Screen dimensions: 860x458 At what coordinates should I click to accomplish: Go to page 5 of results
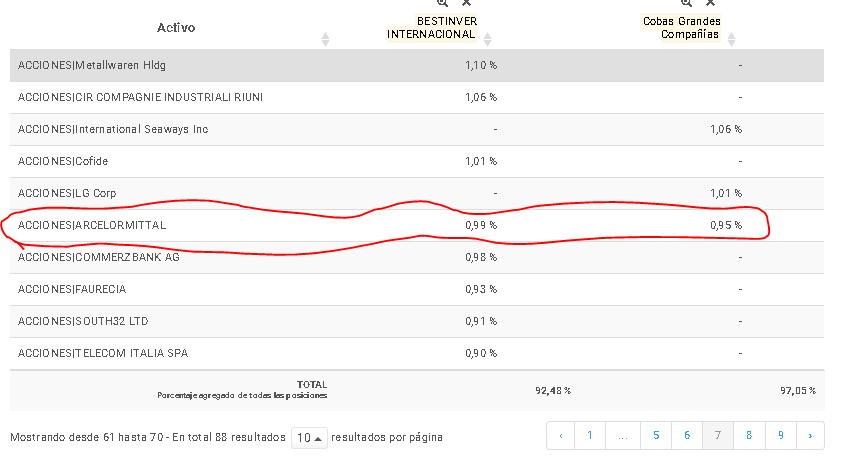(x=656, y=436)
